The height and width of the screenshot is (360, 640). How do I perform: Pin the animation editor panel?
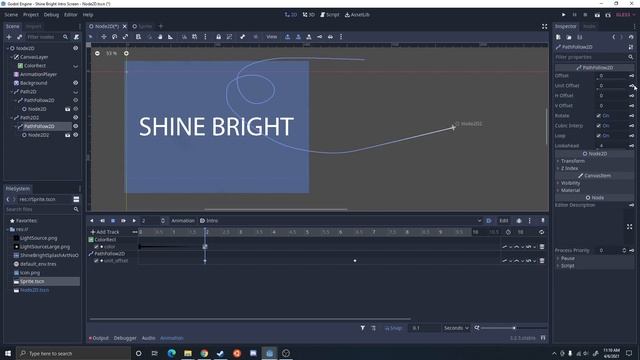tap(542, 220)
